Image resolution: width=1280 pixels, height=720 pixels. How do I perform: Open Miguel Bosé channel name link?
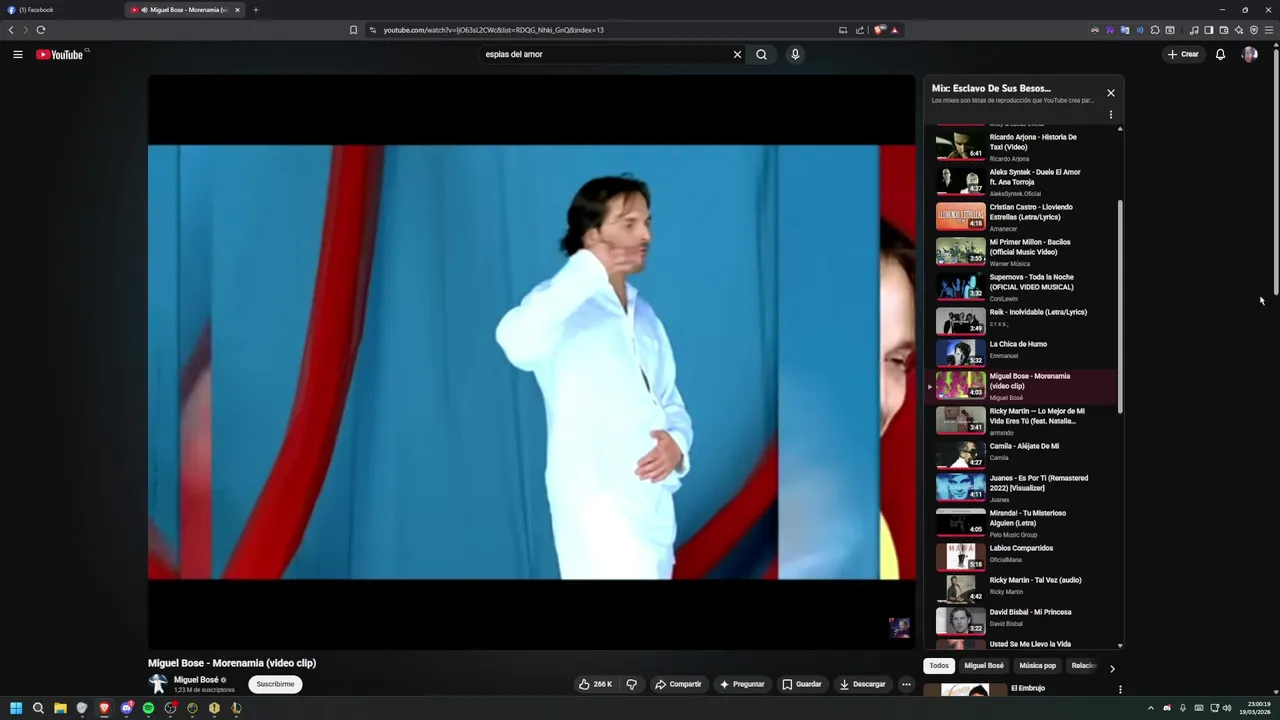(196, 680)
